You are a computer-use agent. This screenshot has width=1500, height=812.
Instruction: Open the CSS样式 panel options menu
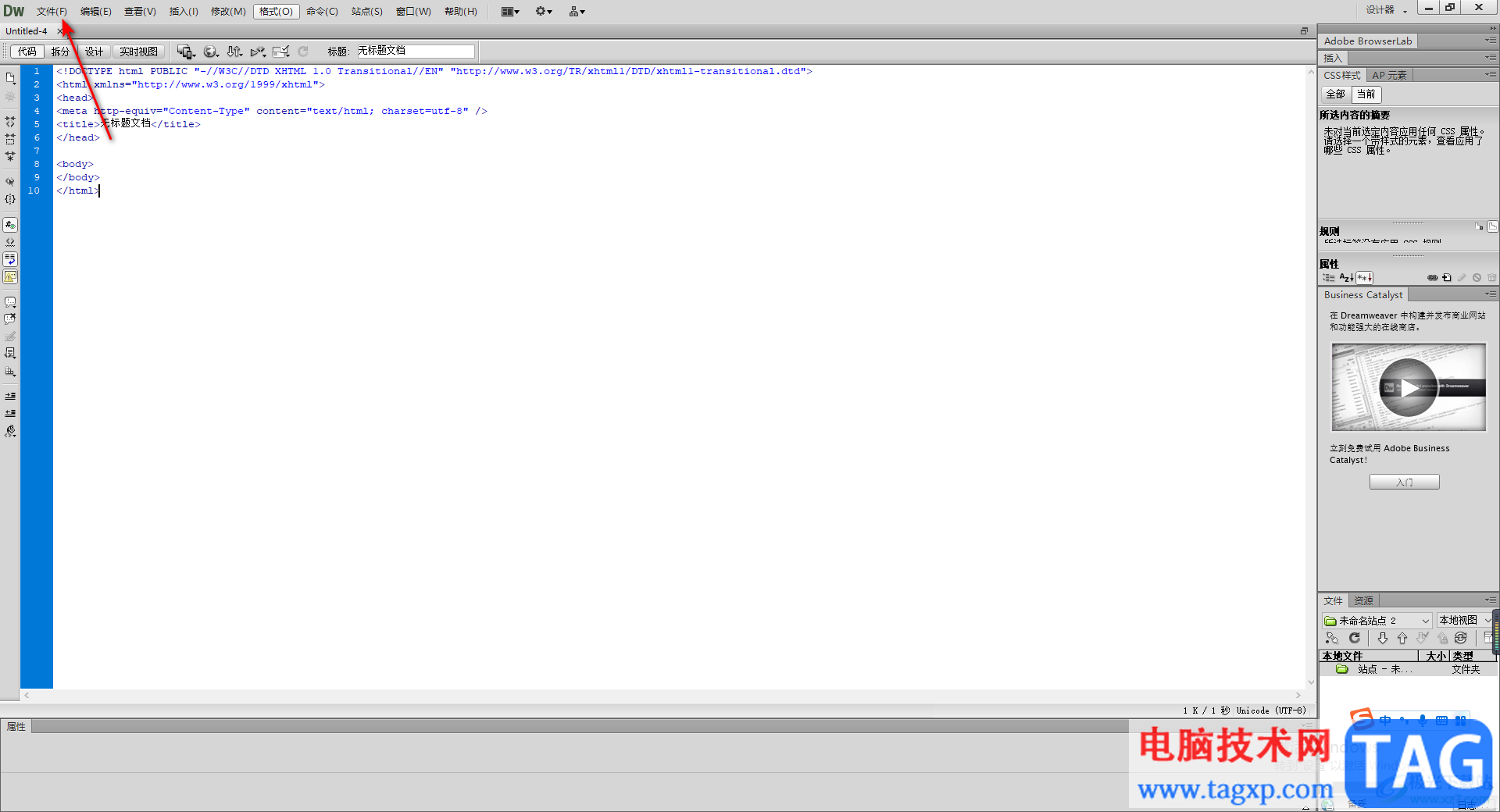click(1491, 75)
